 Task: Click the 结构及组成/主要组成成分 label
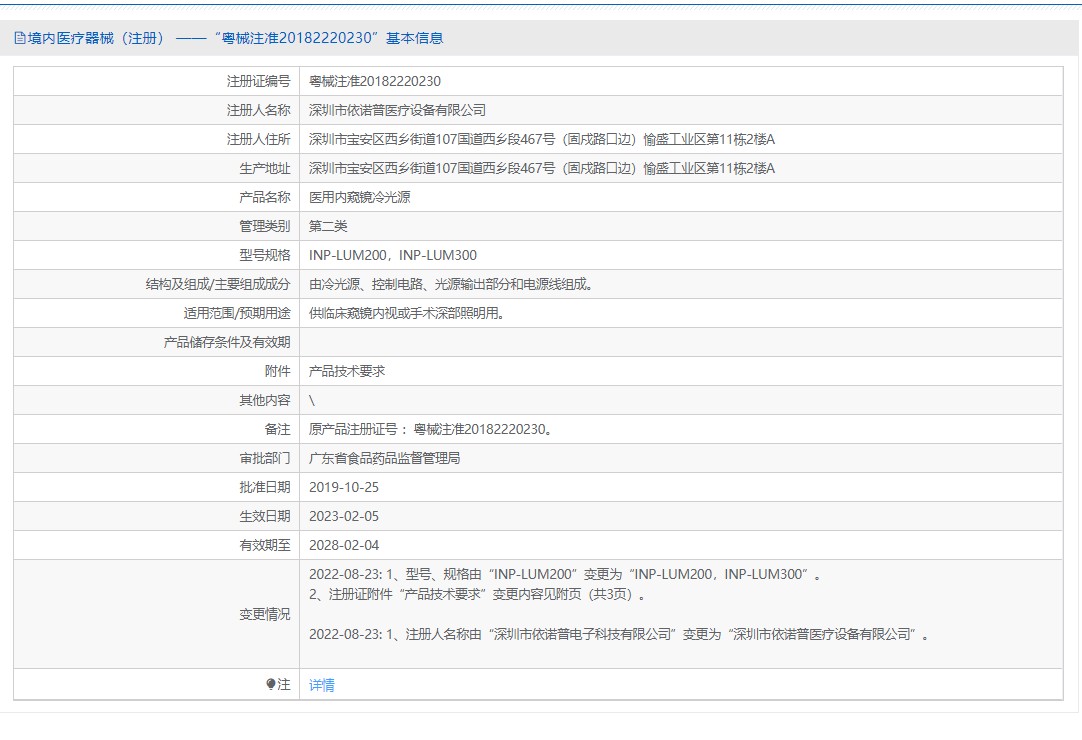pos(218,284)
